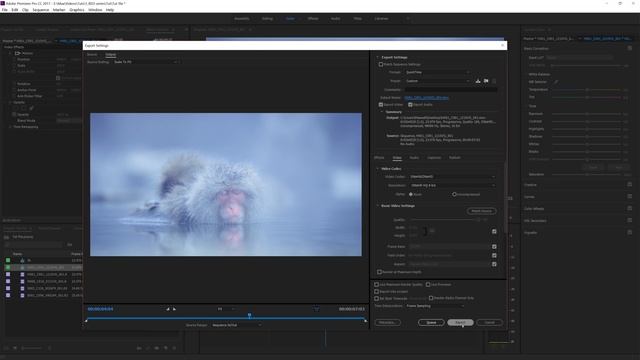
Task: Select the Uncompressed alpha radio button
Action: tap(454, 194)
